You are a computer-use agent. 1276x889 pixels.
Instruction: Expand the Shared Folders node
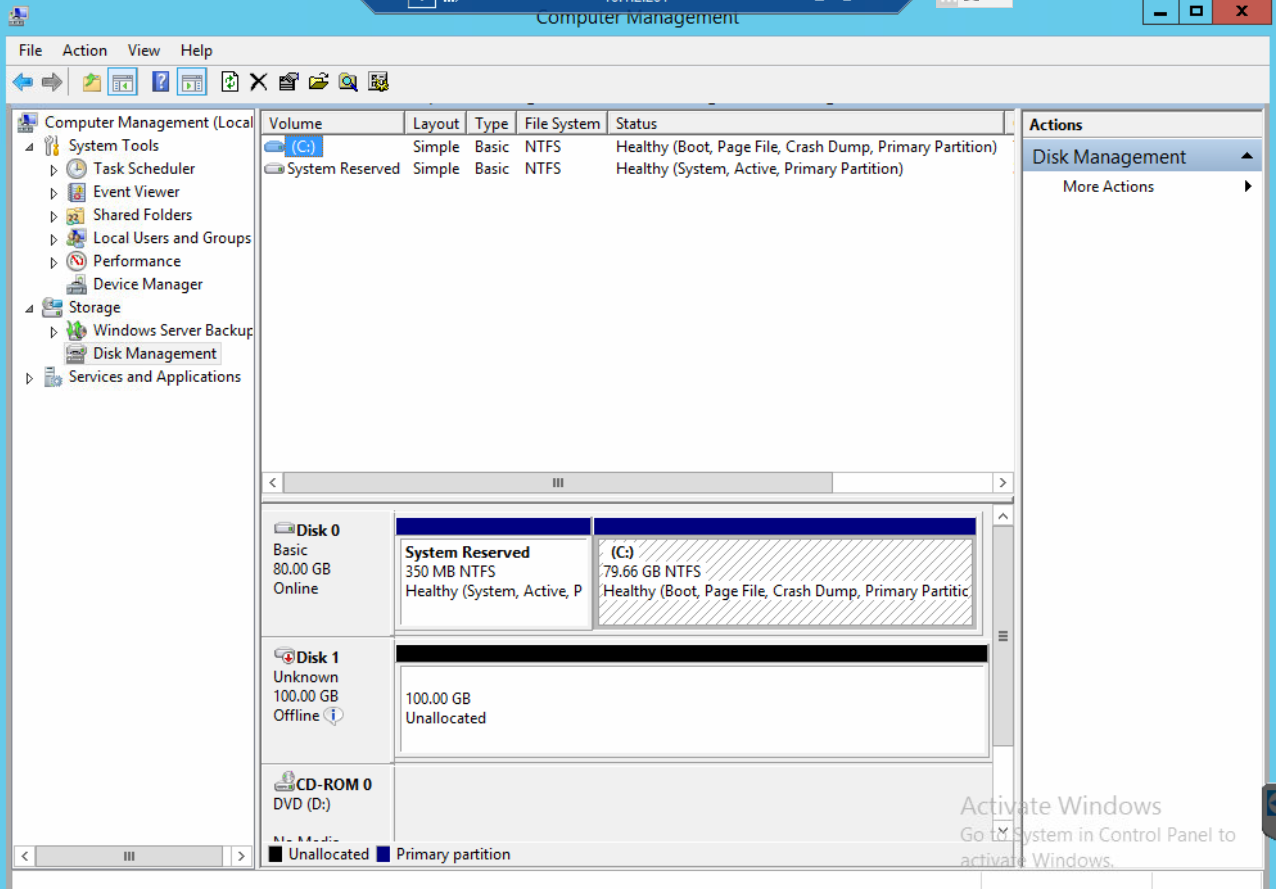click(x=54, y=216)
